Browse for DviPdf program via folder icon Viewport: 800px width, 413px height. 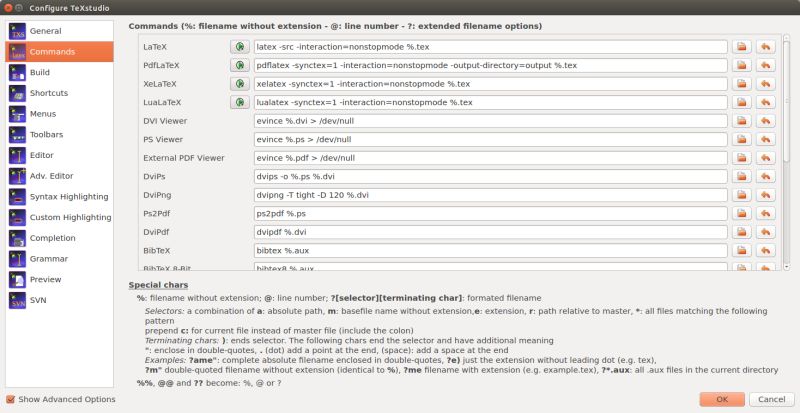click(742, 232)
